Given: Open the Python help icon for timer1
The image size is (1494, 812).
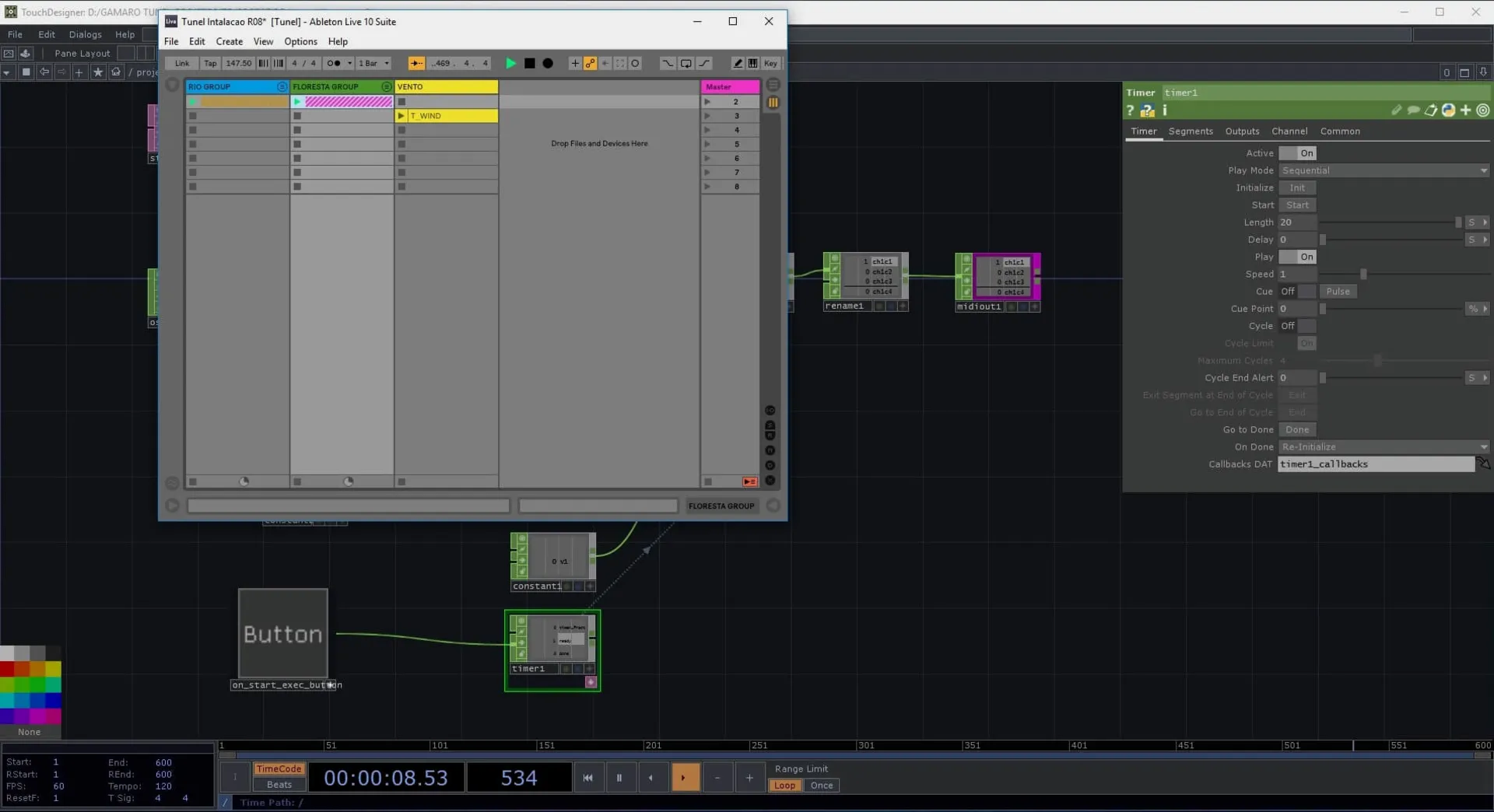Looking at the screenshot, I should [1148, 111].
